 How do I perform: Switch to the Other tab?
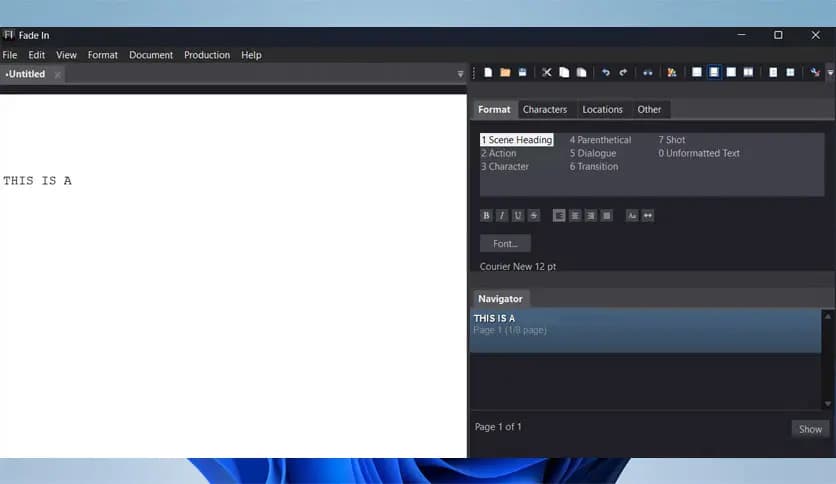tap(649, 109)
